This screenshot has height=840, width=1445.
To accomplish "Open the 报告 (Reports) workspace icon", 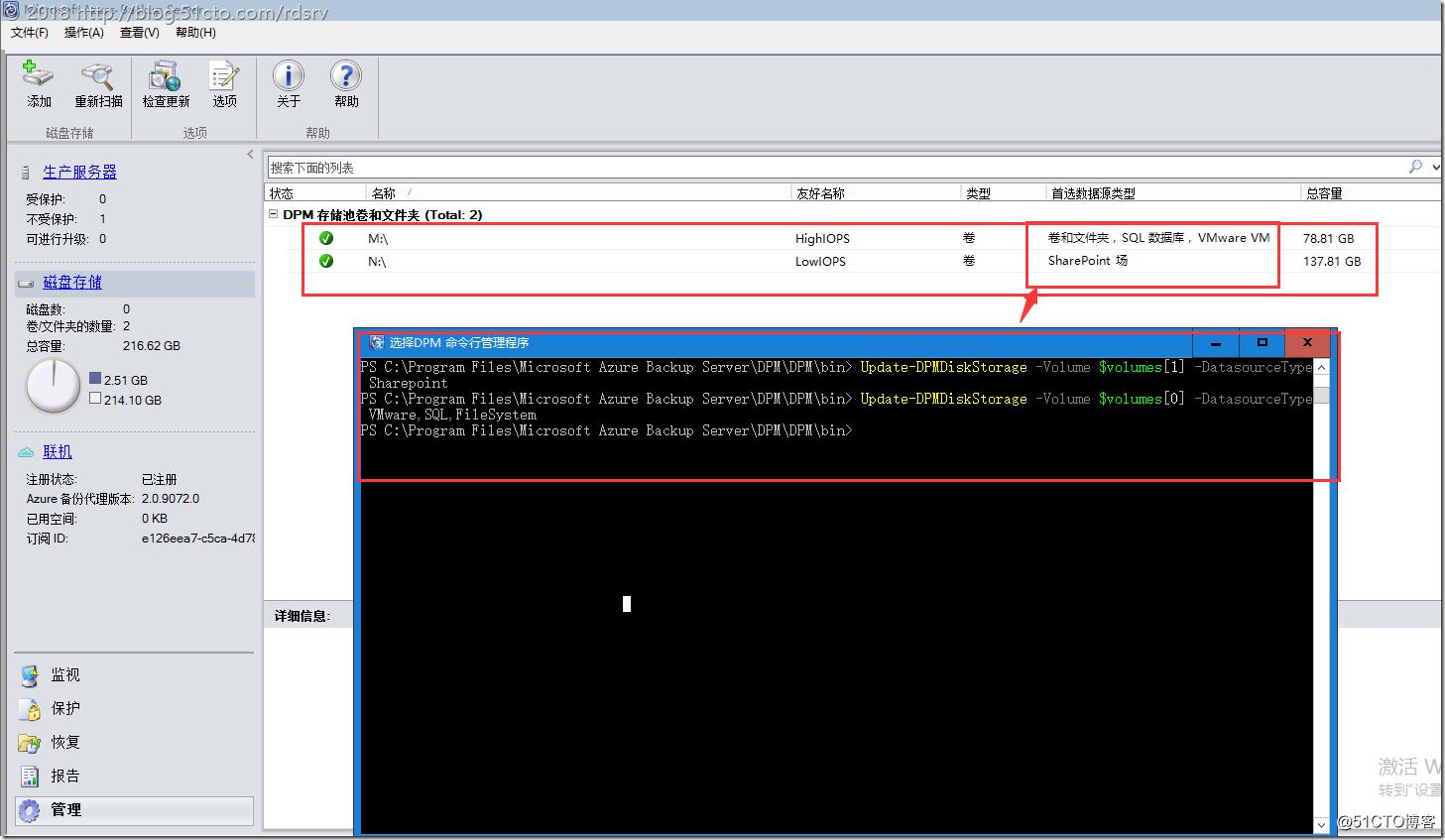I will tap(30, 776).
